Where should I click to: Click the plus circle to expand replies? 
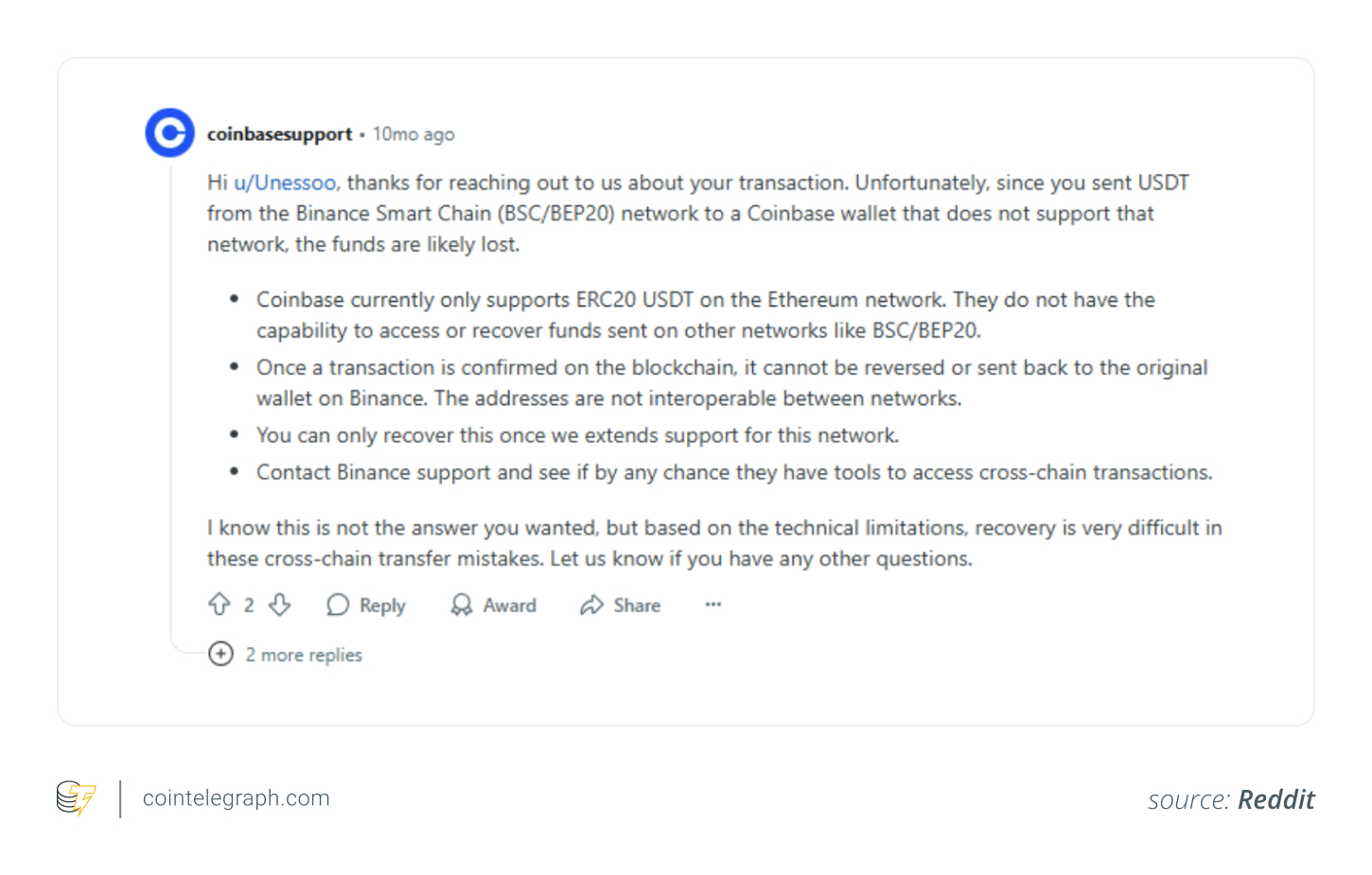click(220, 654)
